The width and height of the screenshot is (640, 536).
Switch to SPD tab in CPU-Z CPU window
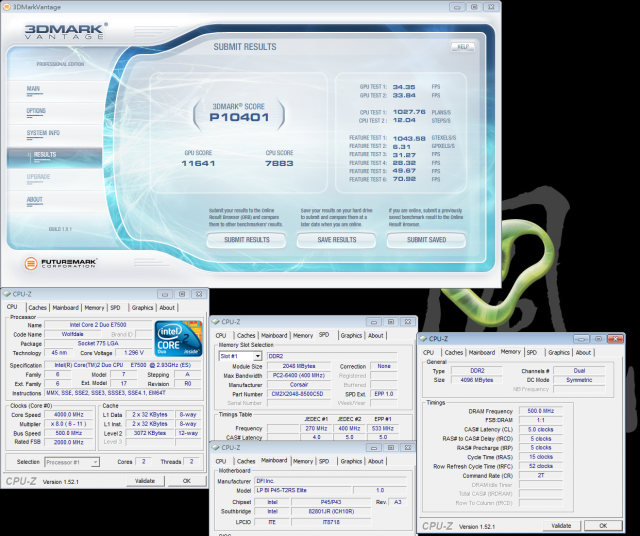coord(116,307)
